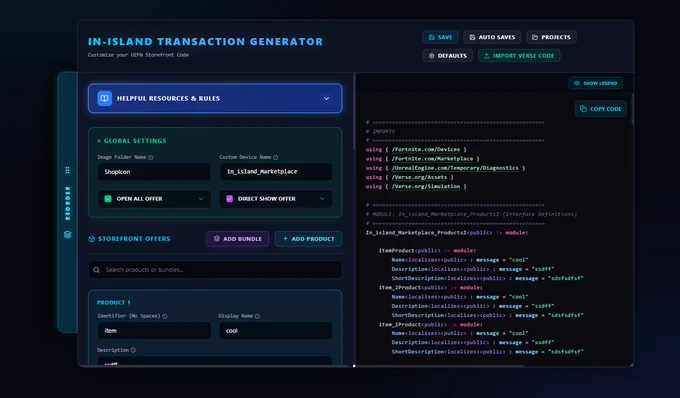
Task: Click the Defaults button
Action: click(448, 55)
